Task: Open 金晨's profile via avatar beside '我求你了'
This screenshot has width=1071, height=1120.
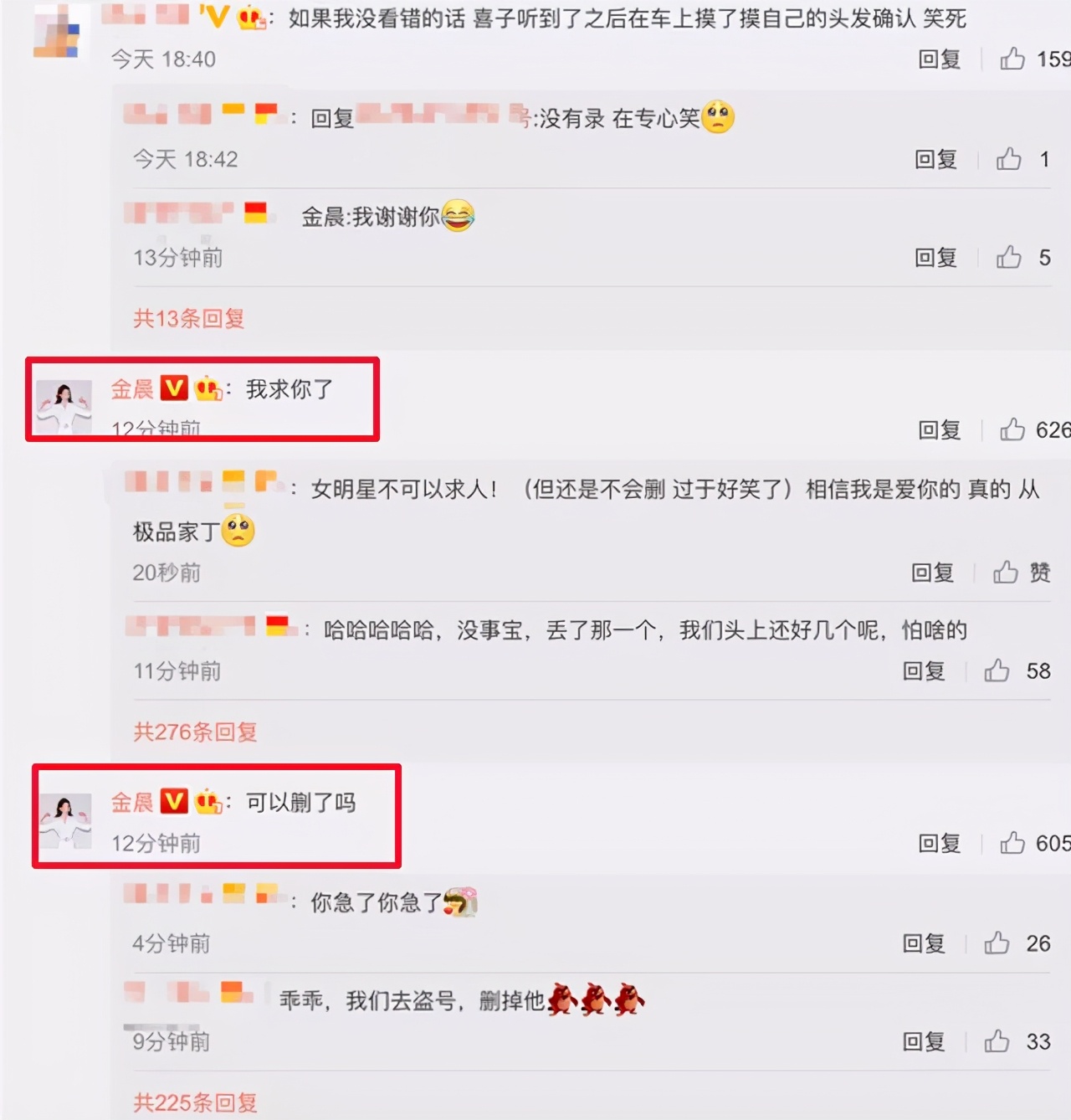Action: (x=64, y=407)
